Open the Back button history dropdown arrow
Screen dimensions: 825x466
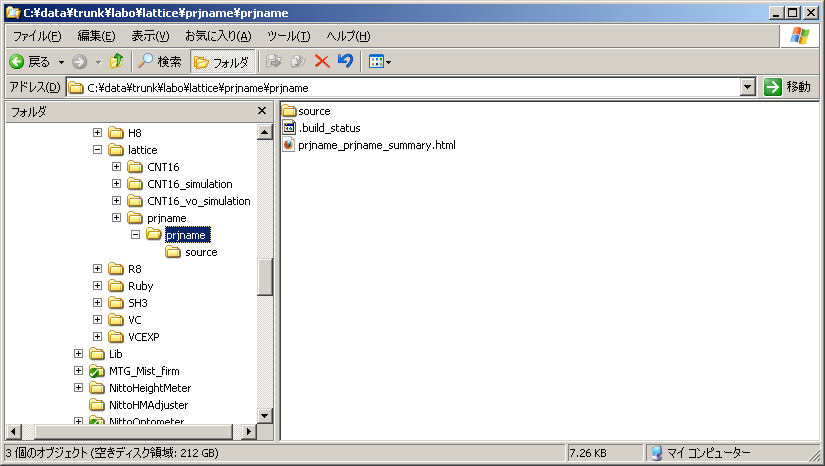click(61, 63)
